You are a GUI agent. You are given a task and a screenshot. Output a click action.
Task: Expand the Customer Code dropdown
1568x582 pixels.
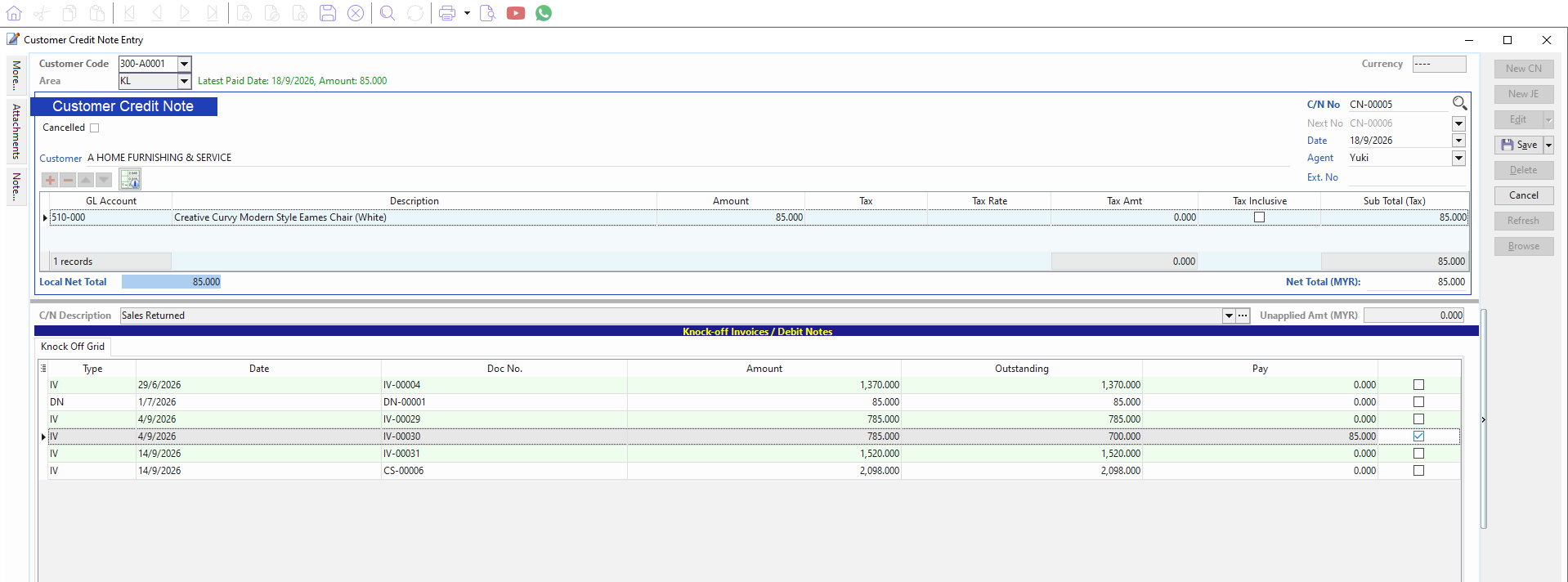pos(185,64)
